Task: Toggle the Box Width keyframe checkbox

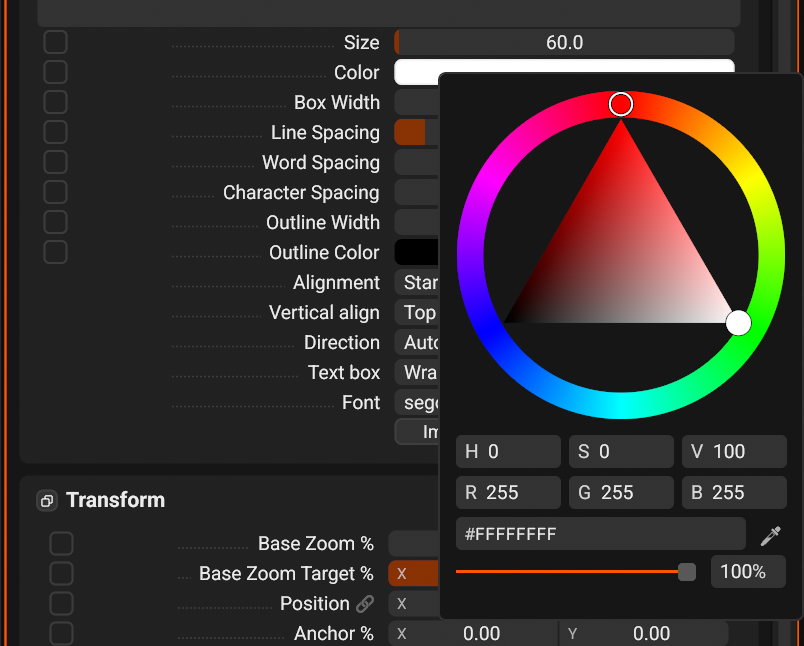Action: [55, 102]
